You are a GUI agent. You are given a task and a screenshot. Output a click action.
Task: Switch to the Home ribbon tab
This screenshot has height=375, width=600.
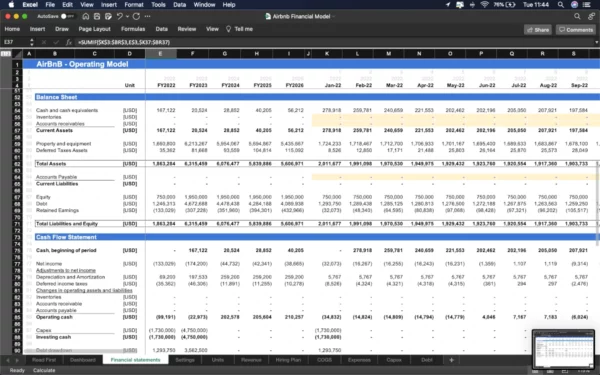[x=12, y=29]
